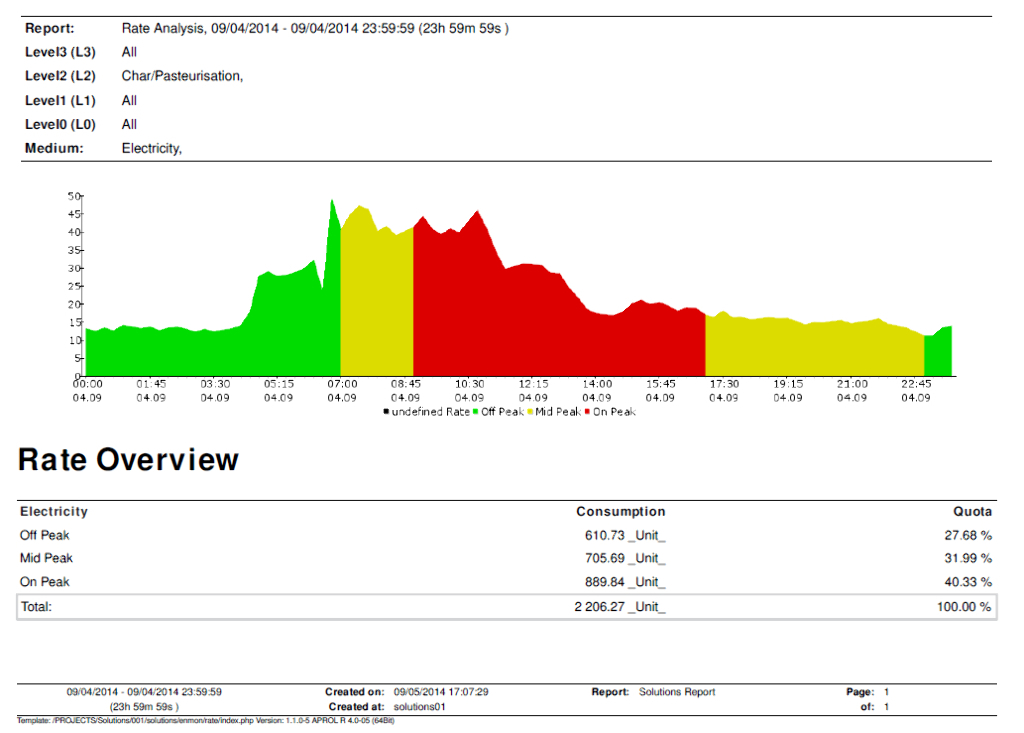The height and width of the screenshot is (733, 1024).
Task: Click the Mid Peak legend entry
Action: (557, 412)
